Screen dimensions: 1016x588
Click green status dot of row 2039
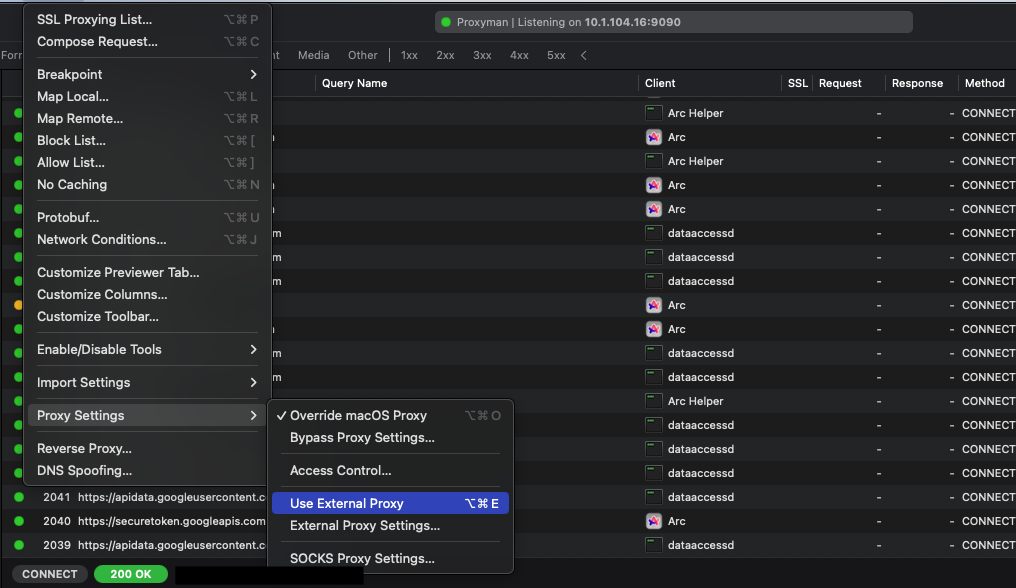[x=19, y=545]
